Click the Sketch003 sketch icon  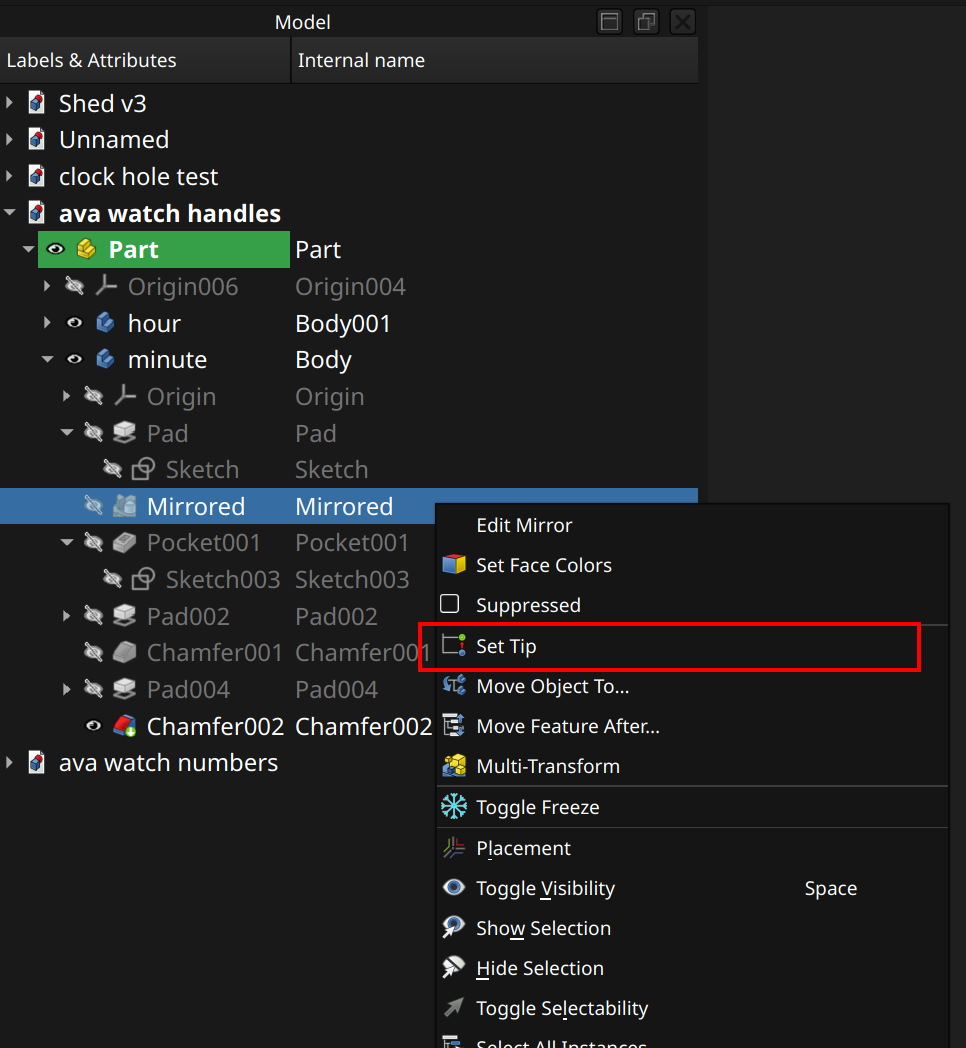[x=143, y=579]
